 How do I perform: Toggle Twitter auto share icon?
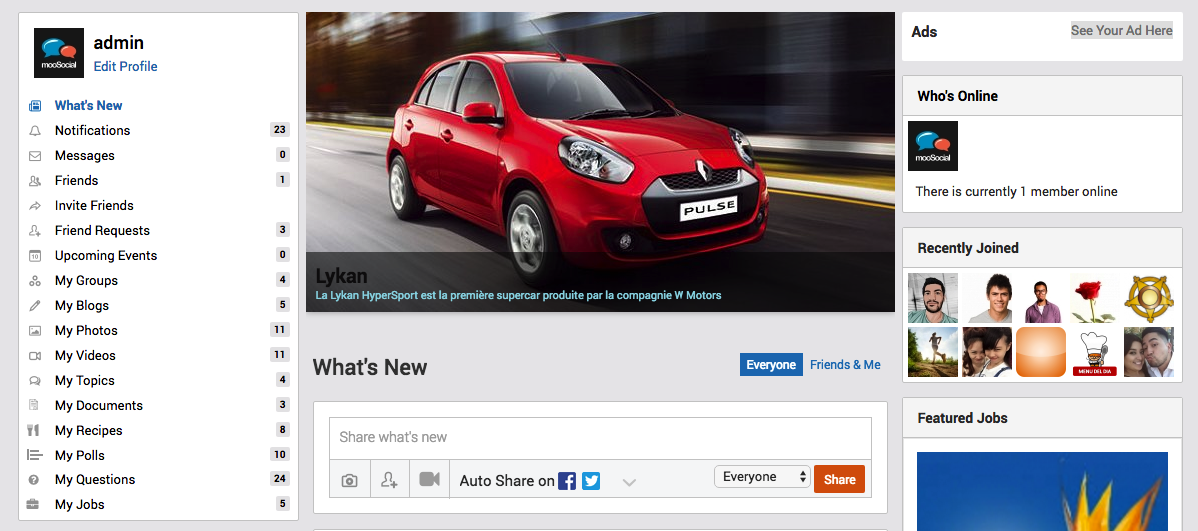pos(591,481)
